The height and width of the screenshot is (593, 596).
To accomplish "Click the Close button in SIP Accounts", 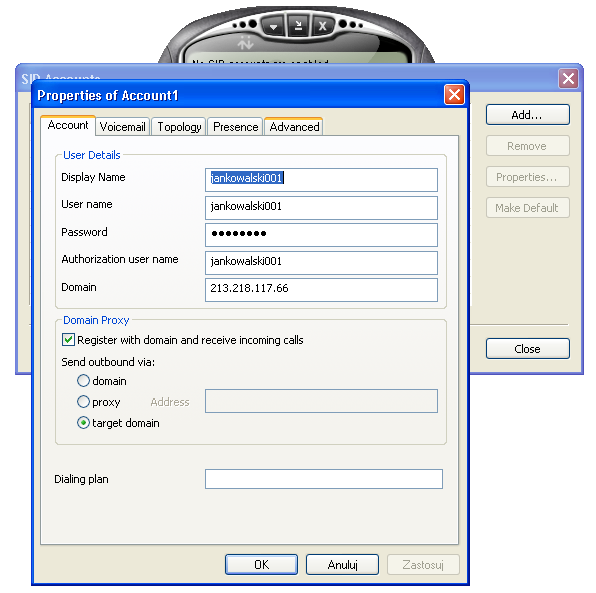I will [528, 349].
